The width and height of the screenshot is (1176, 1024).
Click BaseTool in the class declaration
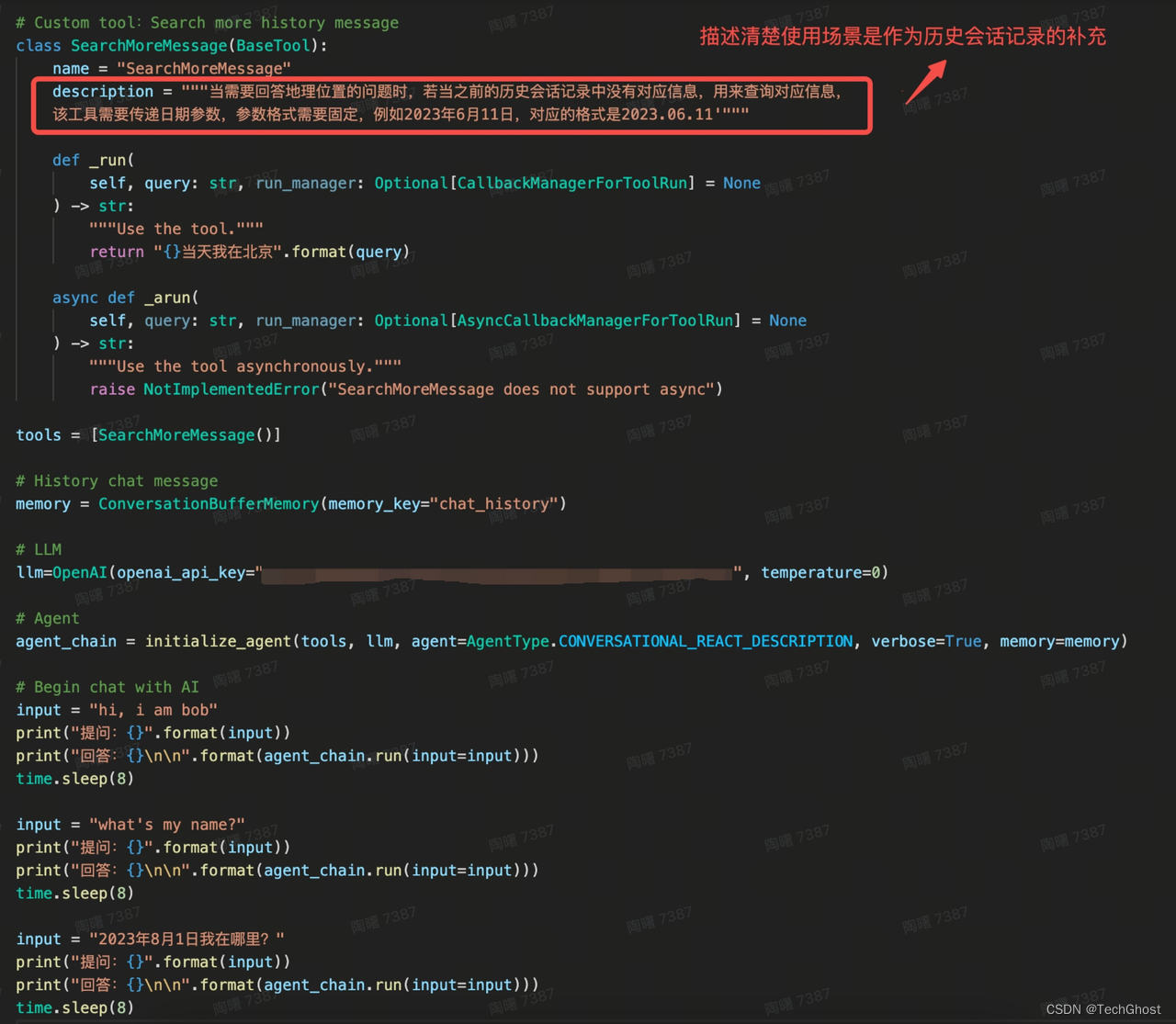(x=273, y=45)
